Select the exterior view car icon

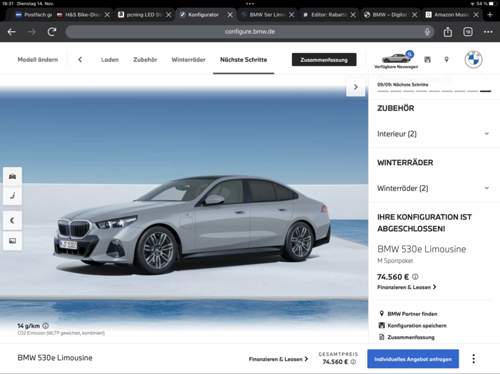[x=12, y=176]
